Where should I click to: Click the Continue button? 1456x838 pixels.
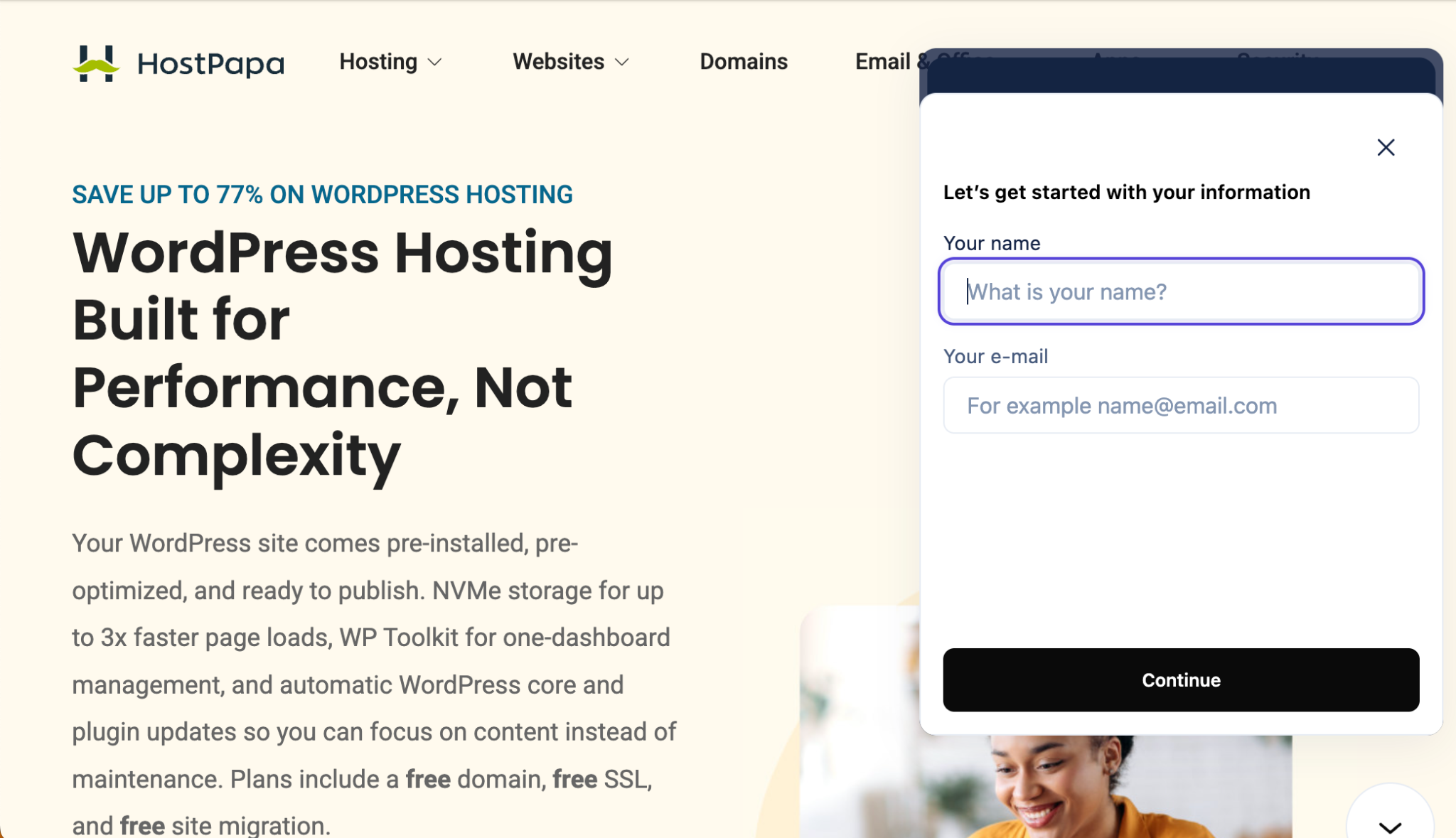pyautogui.click(x=1181, y=679)
